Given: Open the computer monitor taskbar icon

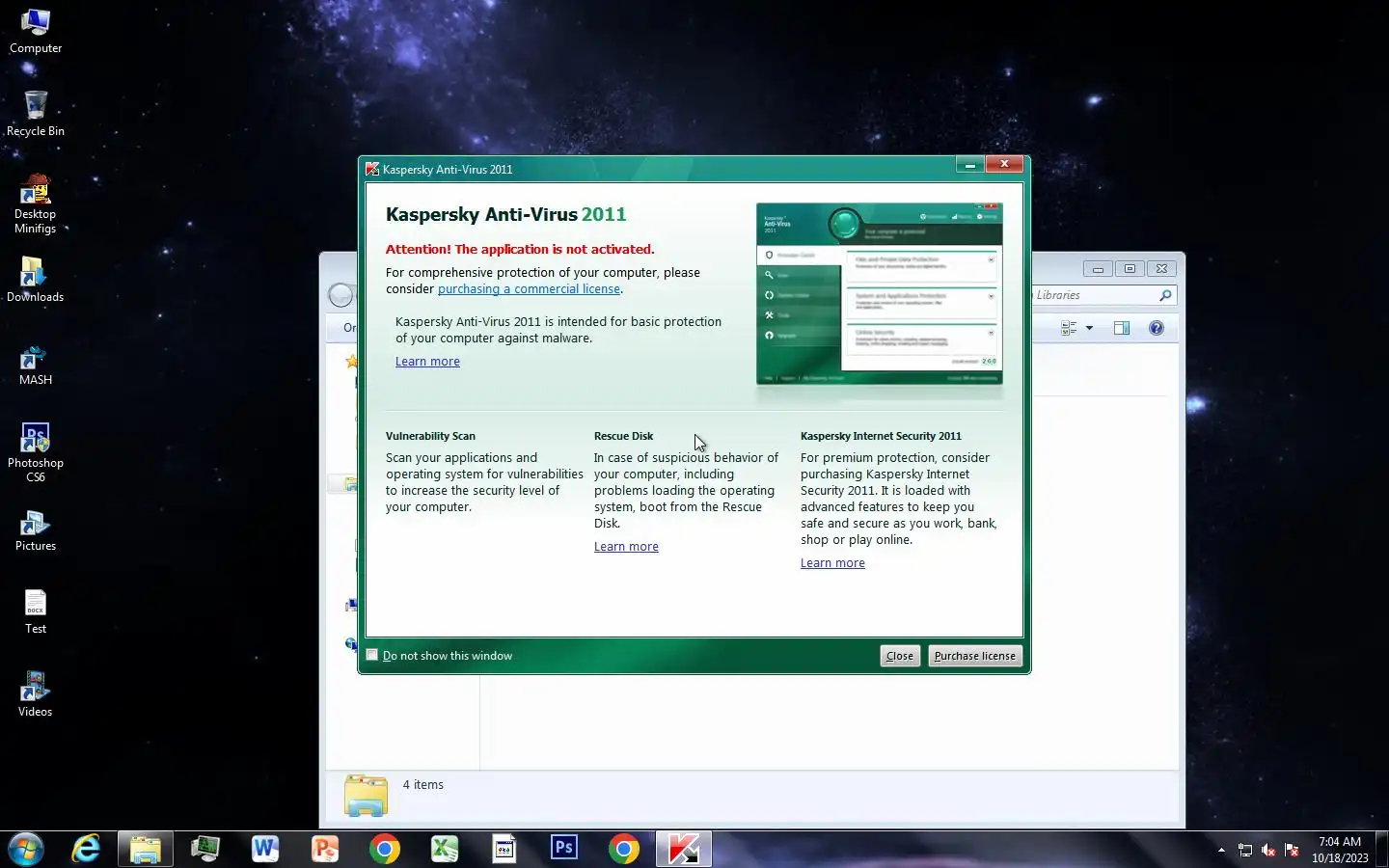Looking at the screenshot, I should pos(205,849).
